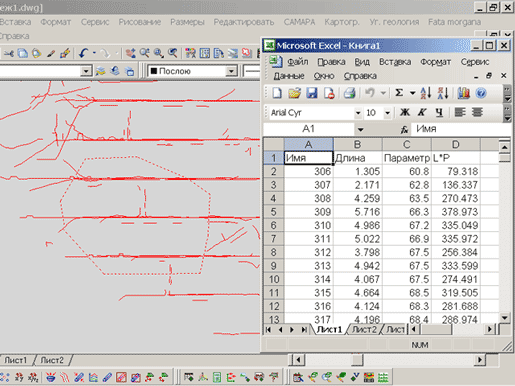The height and width of the screenshot is (386, 515).
Task: Click the Excel last sheet navigation arrow
Action: point(304,330)
